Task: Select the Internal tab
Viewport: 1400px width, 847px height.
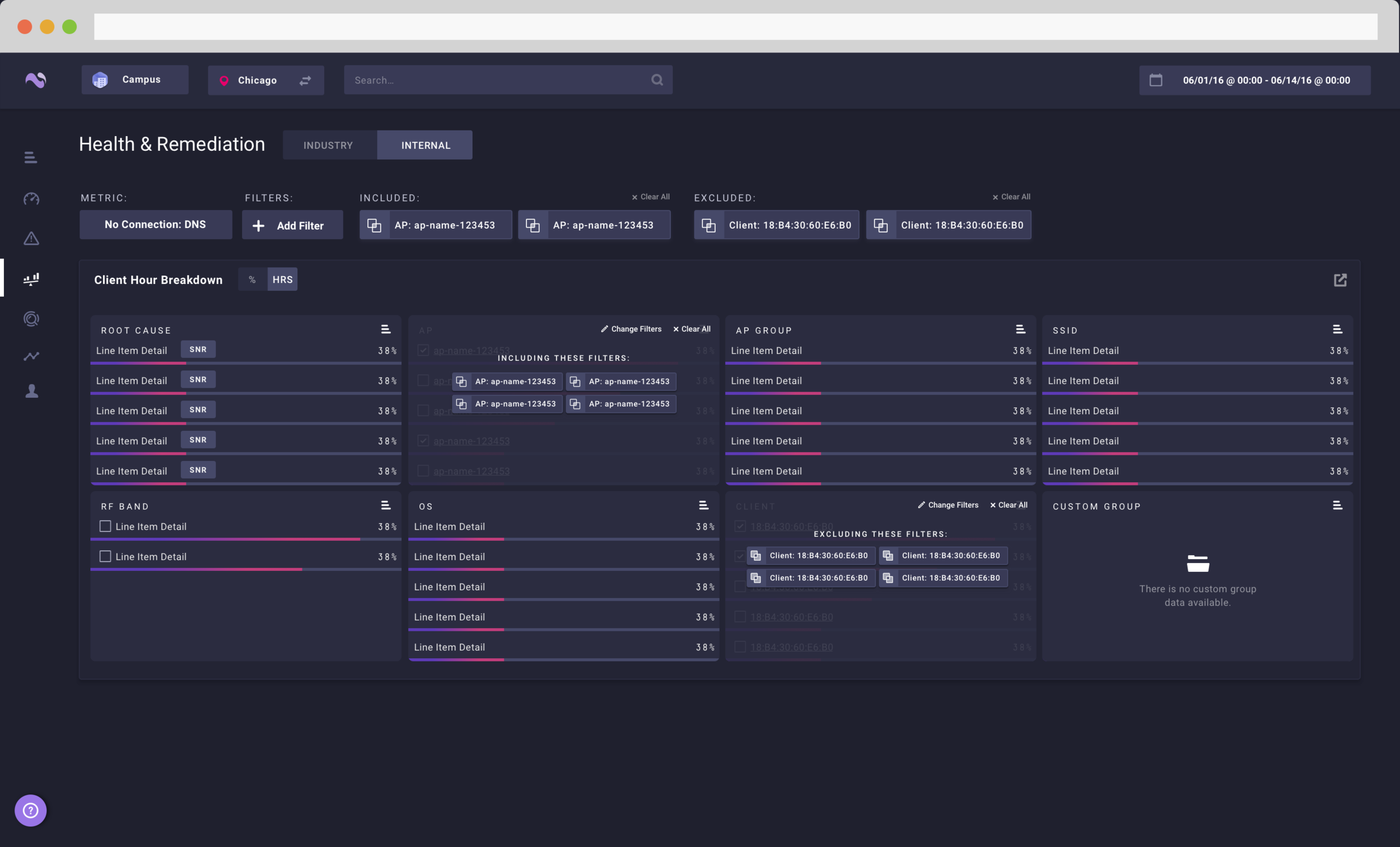Action: tap(425, 145)
